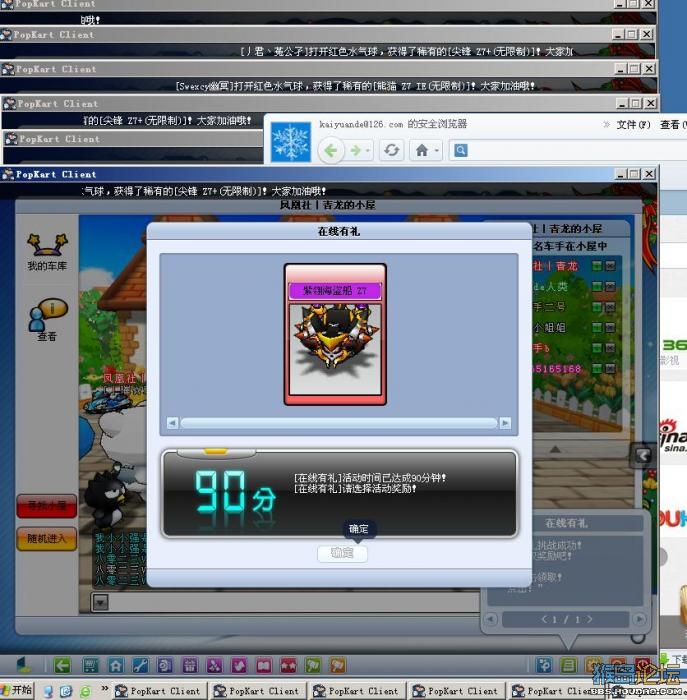Click the refresh button in browser
687x700 pixels.
391,150
